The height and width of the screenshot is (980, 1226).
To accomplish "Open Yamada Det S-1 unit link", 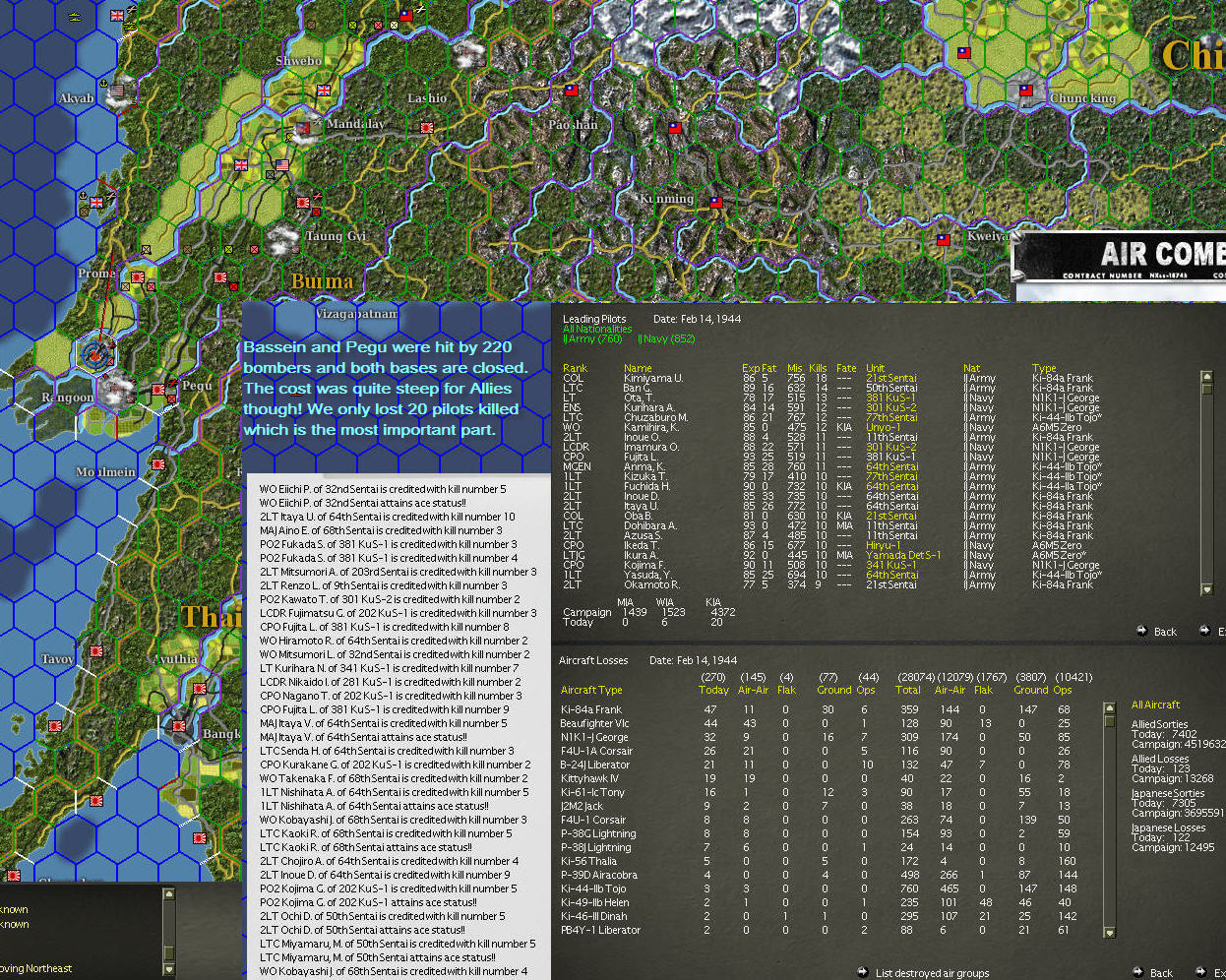I will [903, 555].
